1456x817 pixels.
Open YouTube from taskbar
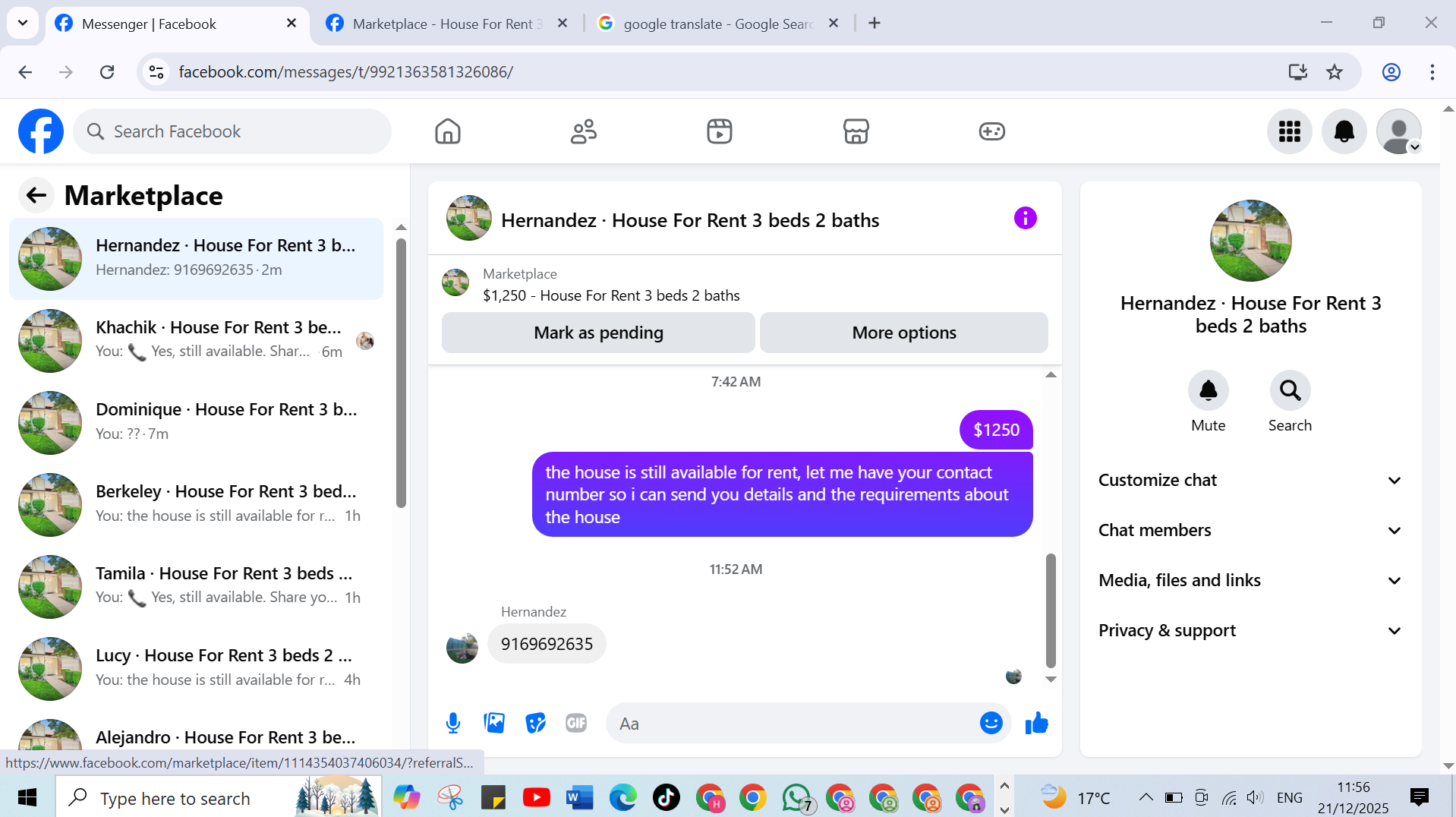[536, 798]
